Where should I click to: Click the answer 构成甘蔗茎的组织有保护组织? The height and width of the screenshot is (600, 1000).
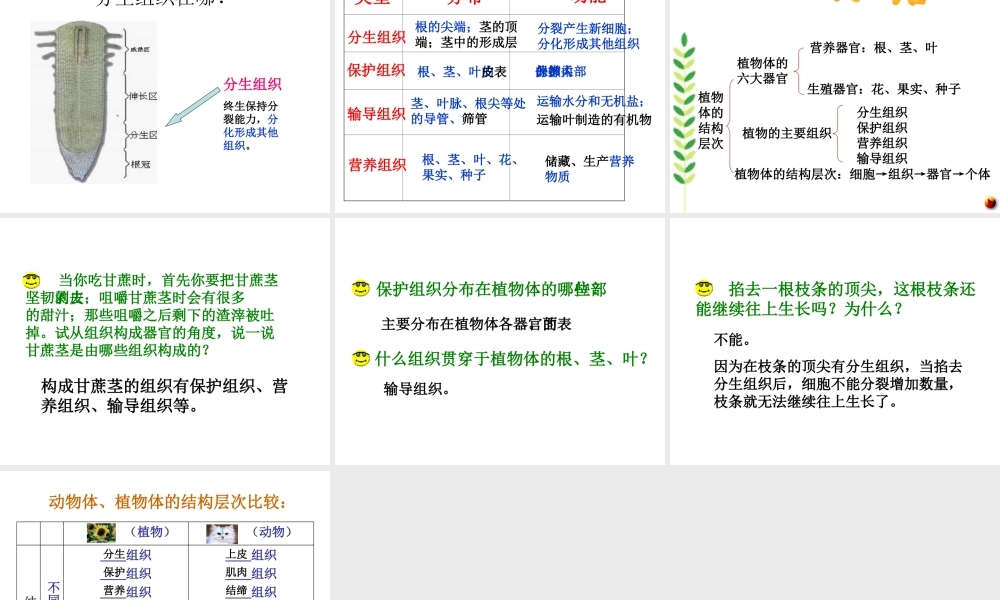(x=165, y=395)
